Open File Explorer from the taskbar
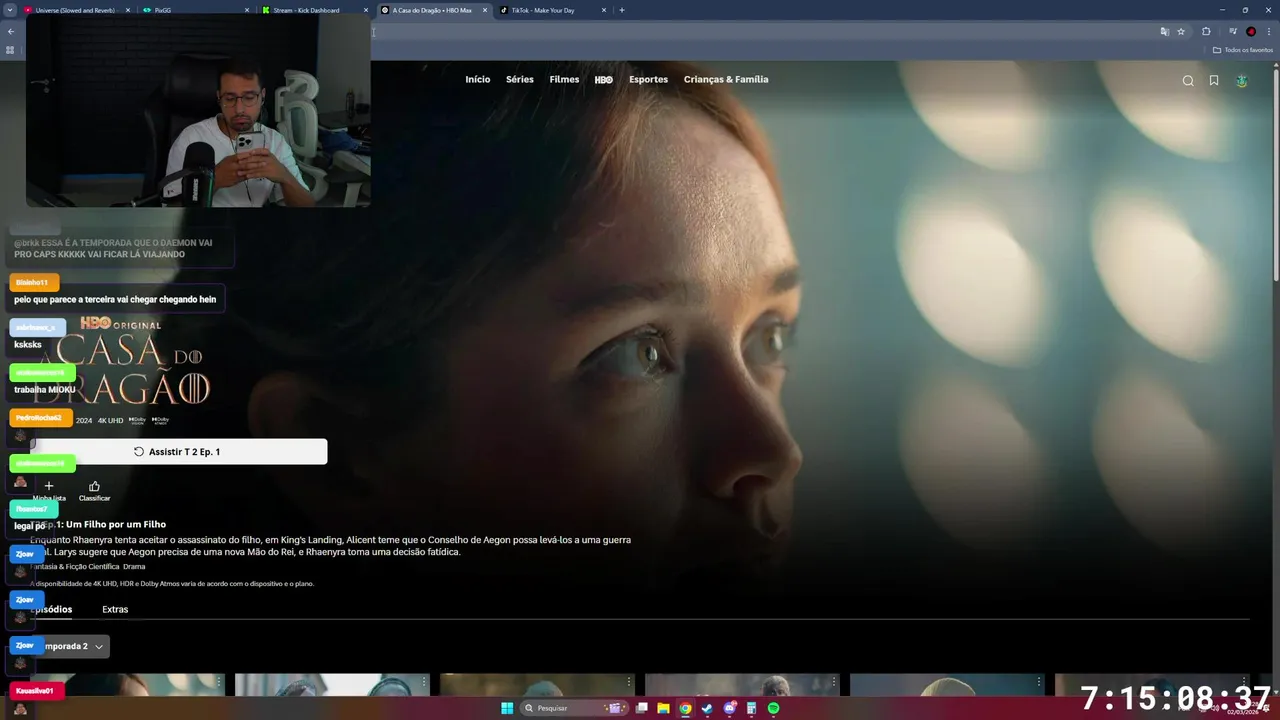The height and width of the screenshot is (720, 1280). pyautogui.click(x=663, y=708)
